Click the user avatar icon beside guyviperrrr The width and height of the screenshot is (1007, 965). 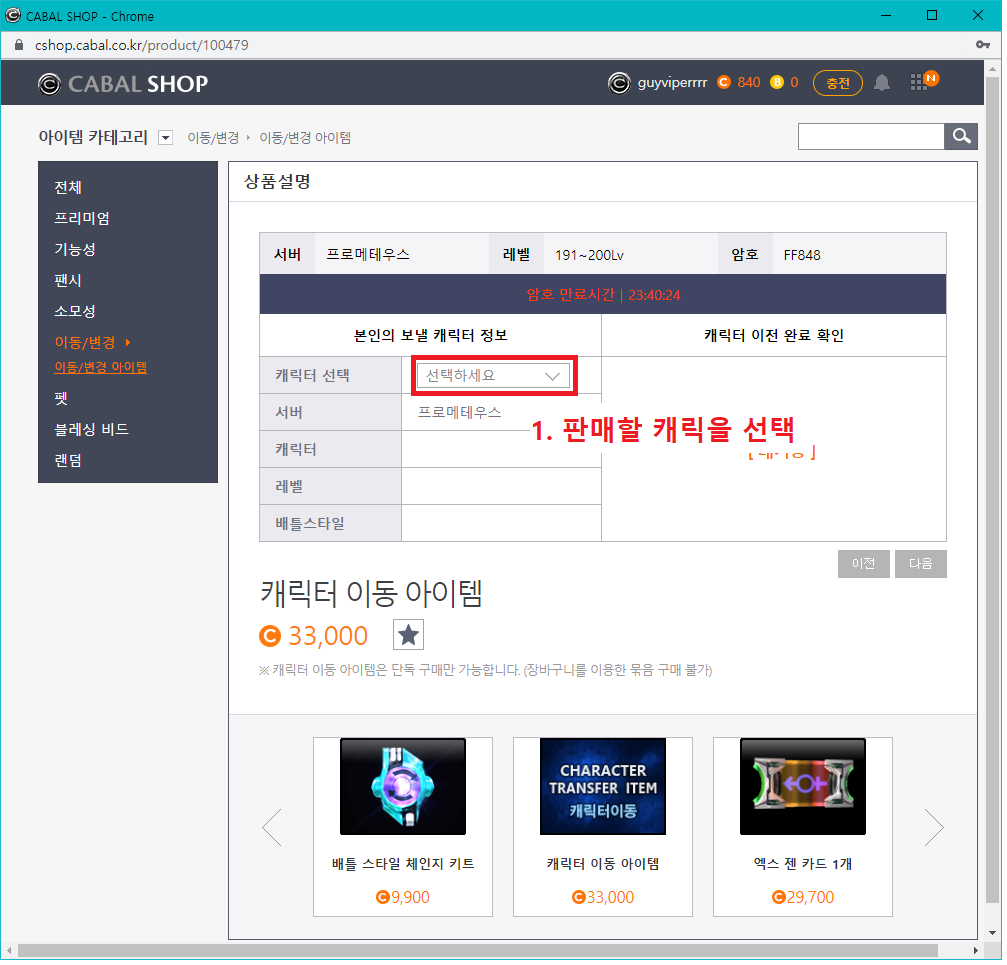pyautogui.click(x=622, y=83)
